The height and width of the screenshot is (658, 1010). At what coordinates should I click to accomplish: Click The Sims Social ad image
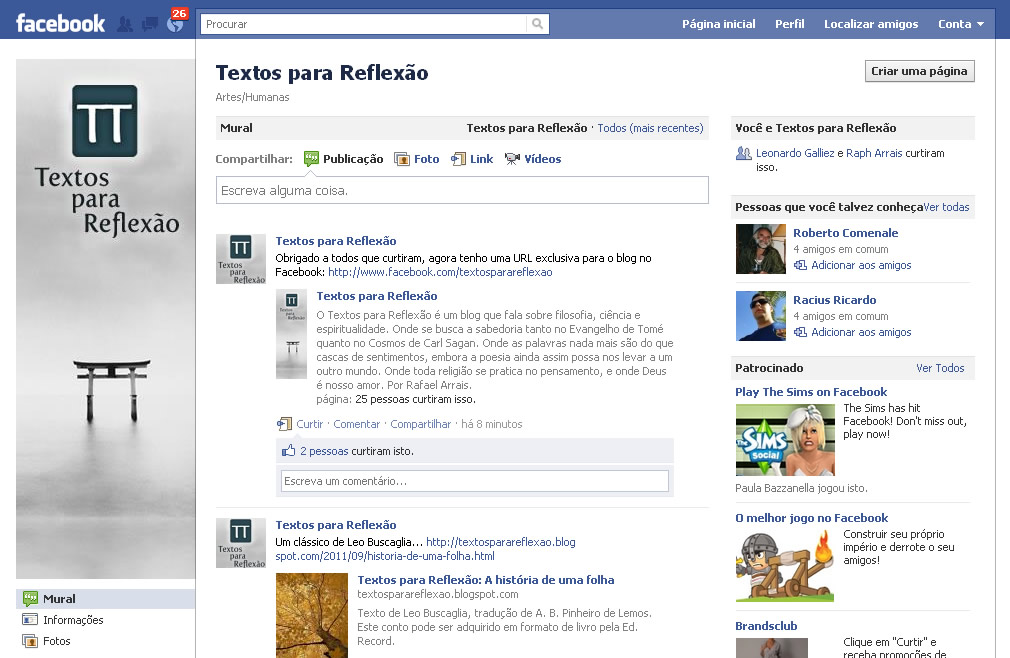(x=785, y=440)
